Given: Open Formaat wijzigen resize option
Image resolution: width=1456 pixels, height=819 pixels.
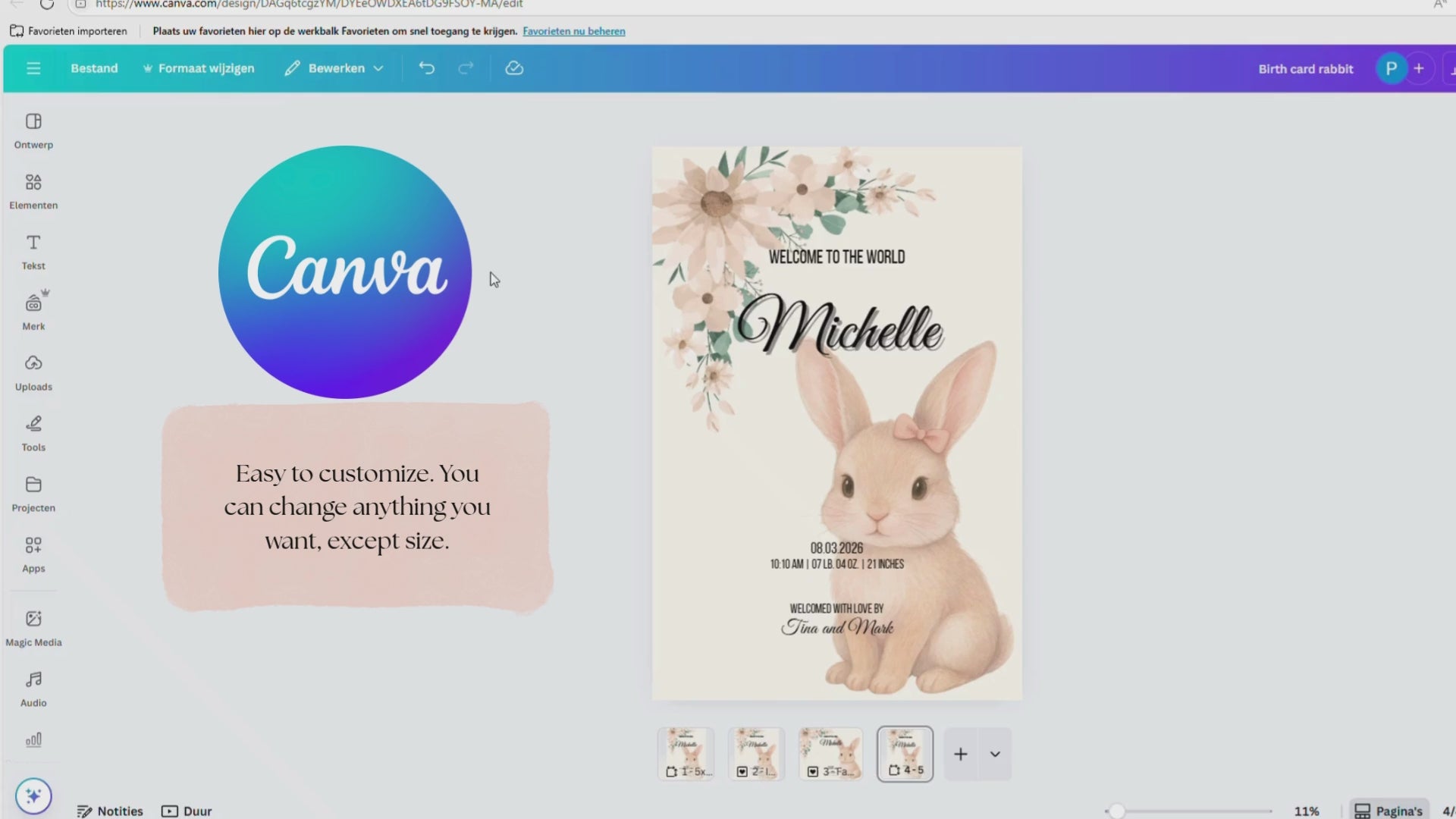Looking at the screenshot, I should 199,68.
